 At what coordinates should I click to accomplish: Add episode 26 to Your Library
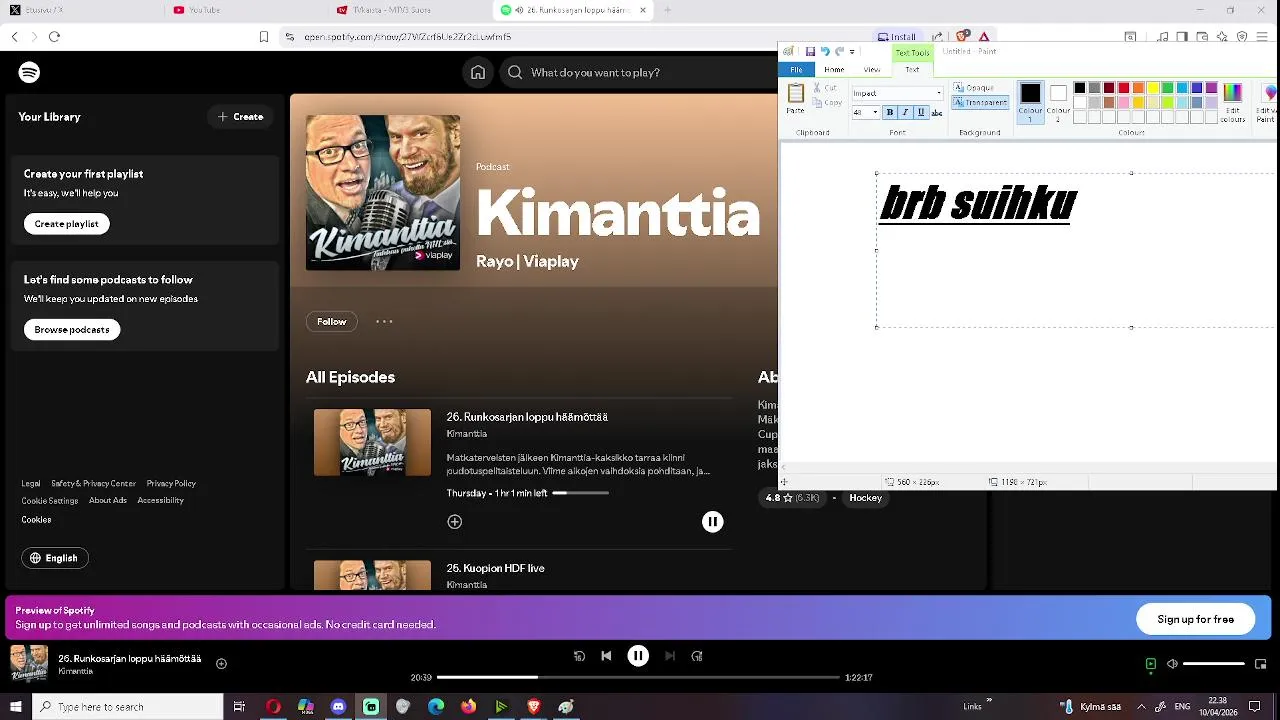[x=455, y=522]
